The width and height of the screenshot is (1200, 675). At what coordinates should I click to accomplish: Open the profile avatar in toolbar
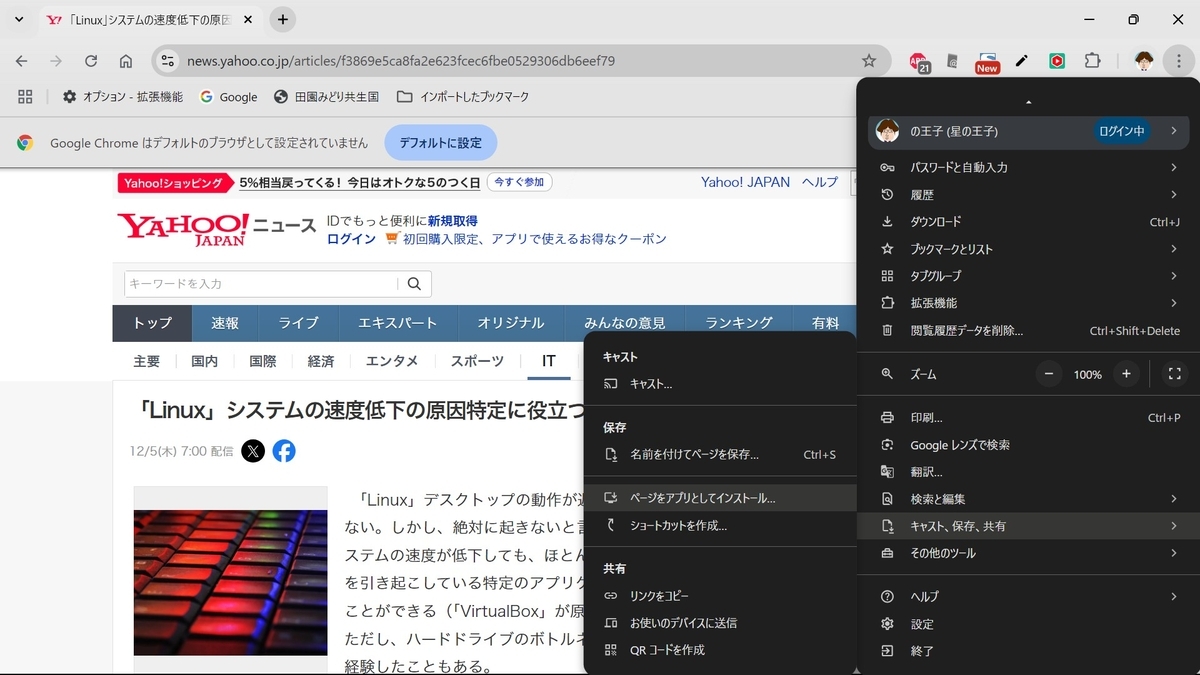[x=1144, y=61]
